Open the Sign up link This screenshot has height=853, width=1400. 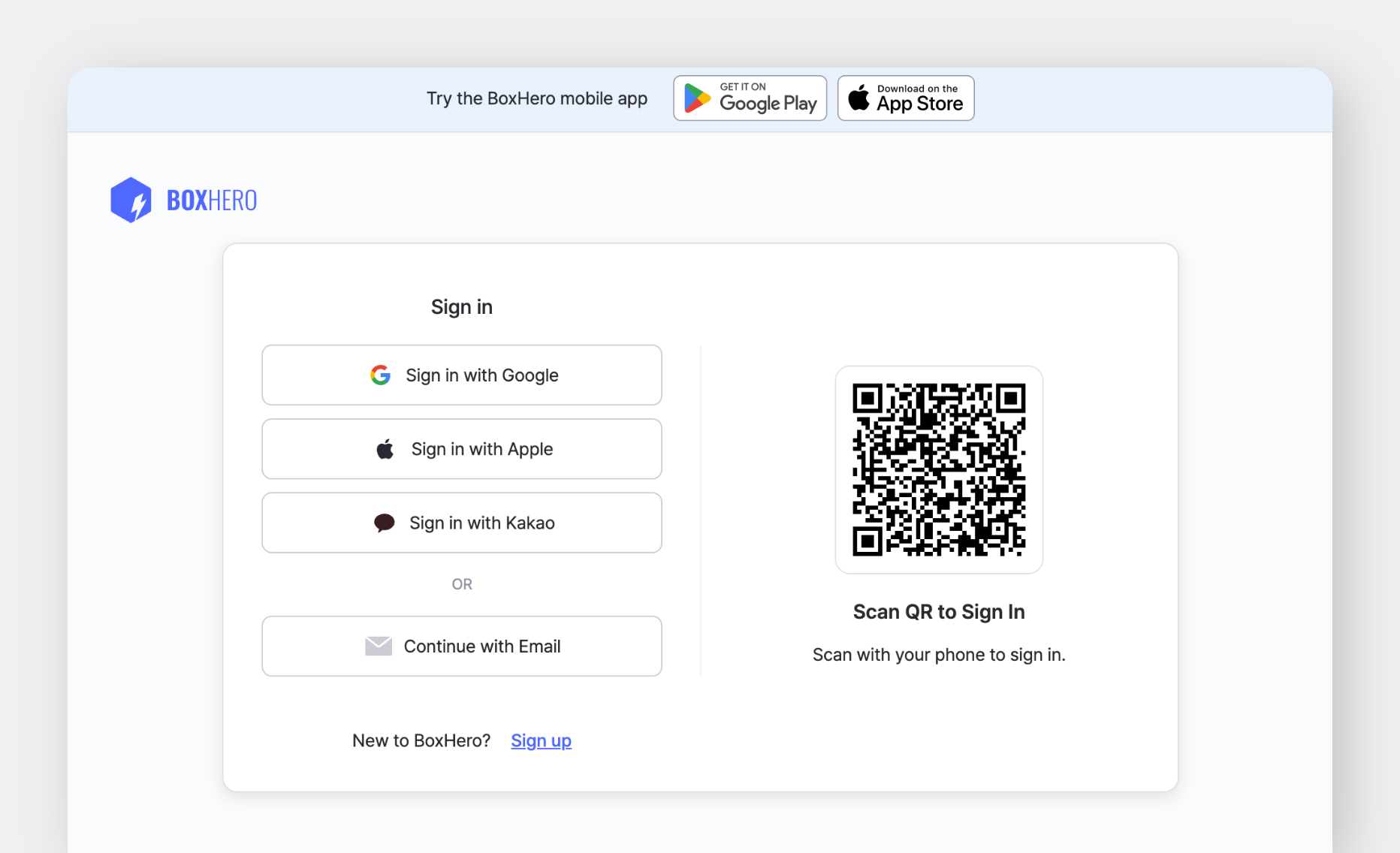[x=541, y=740]
